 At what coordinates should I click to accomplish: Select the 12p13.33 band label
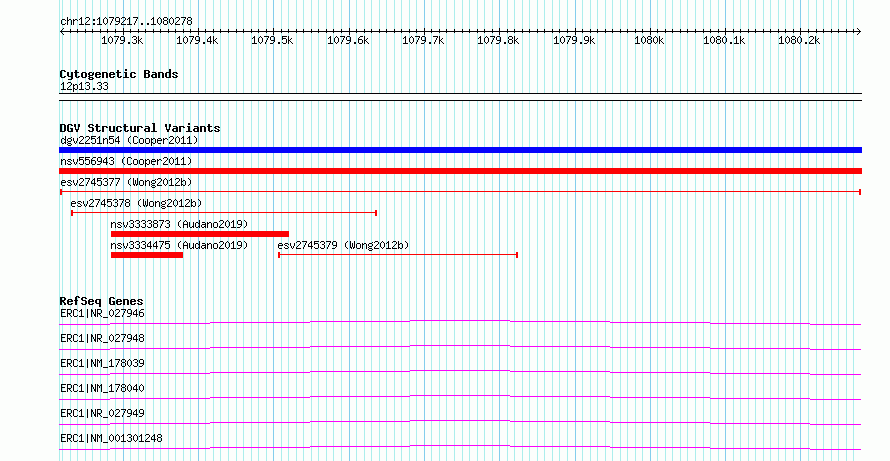84,87
